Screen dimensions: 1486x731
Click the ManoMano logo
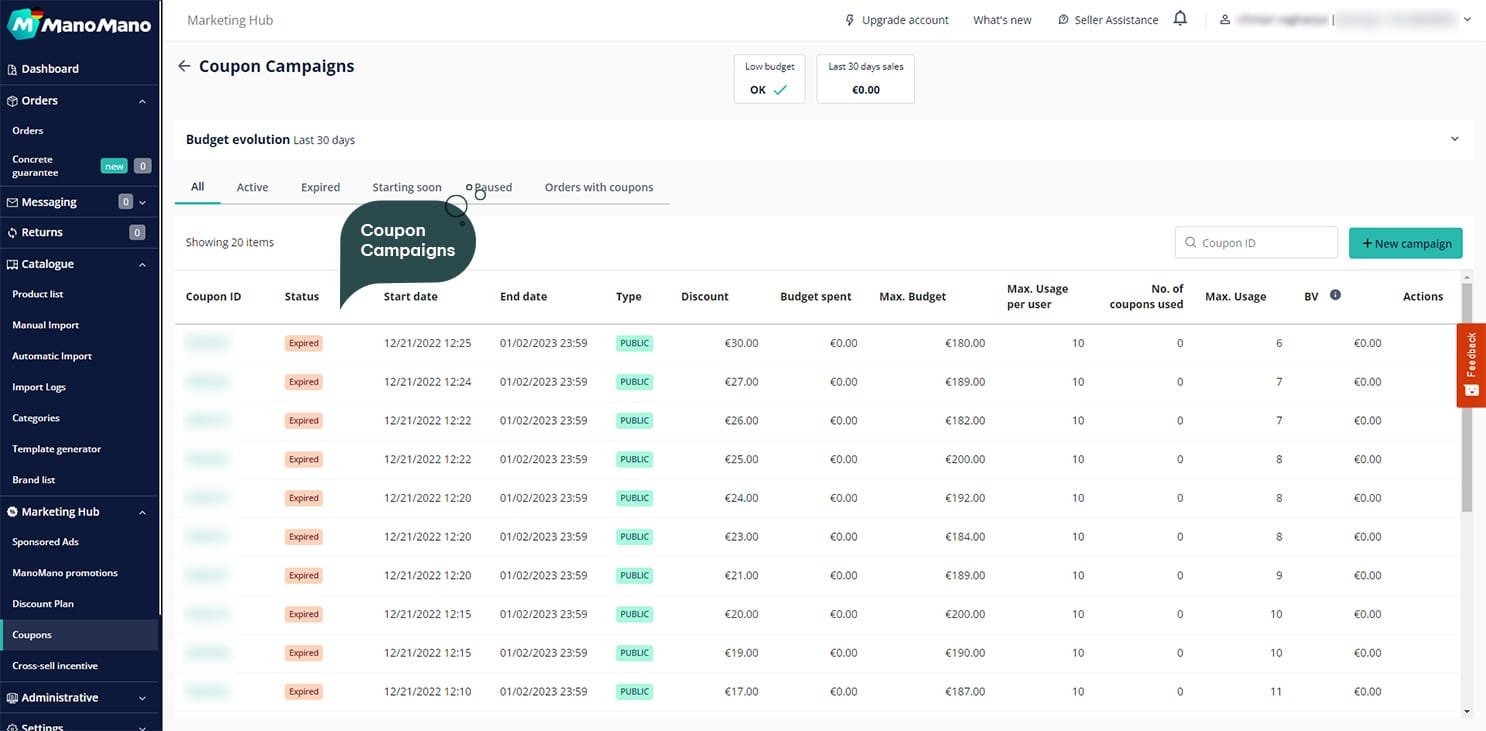80,23
